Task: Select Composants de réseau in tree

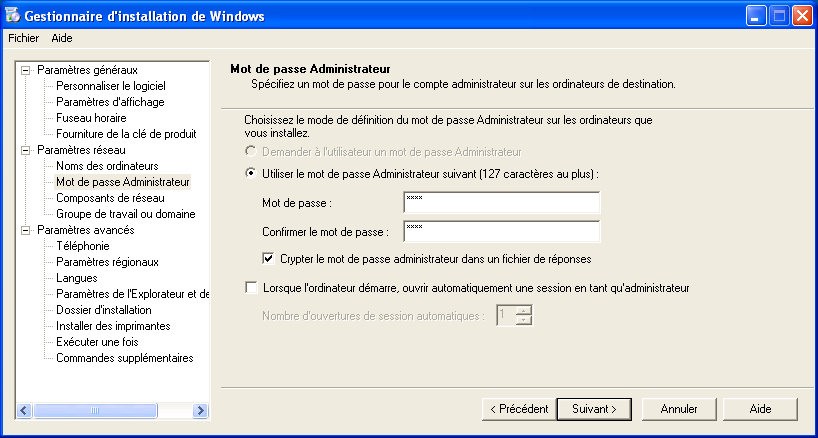Action: 111,198
